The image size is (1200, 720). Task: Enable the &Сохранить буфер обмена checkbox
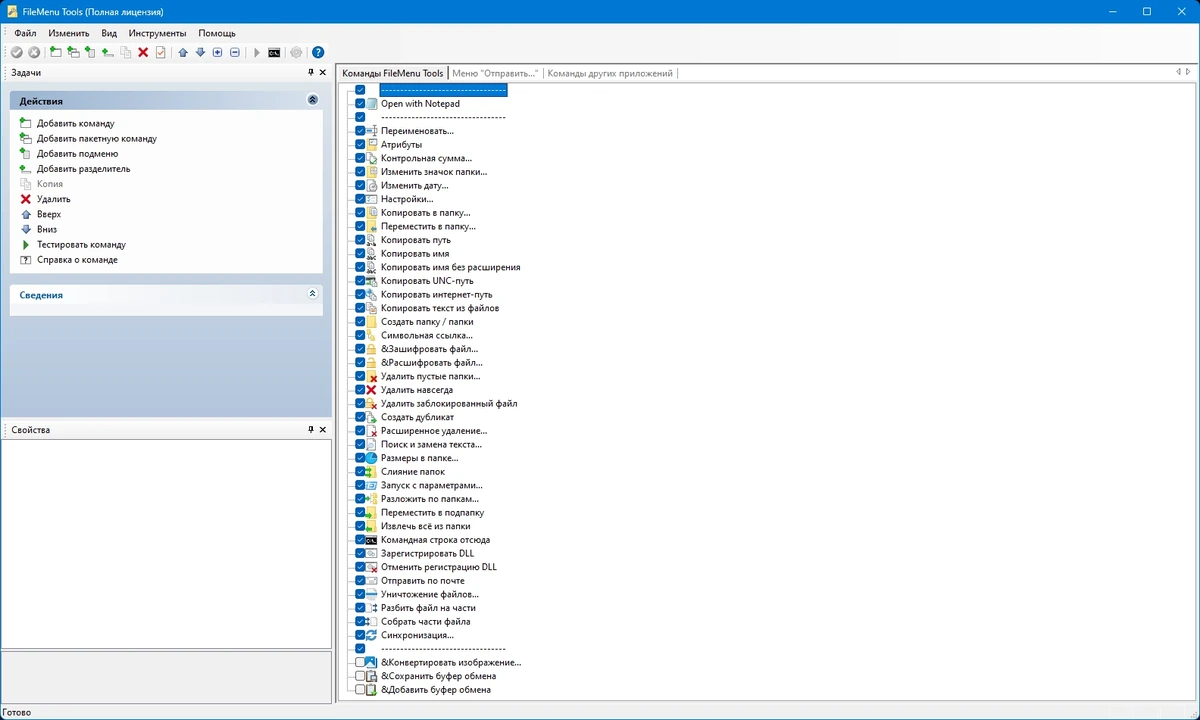[x=360, y=676]
